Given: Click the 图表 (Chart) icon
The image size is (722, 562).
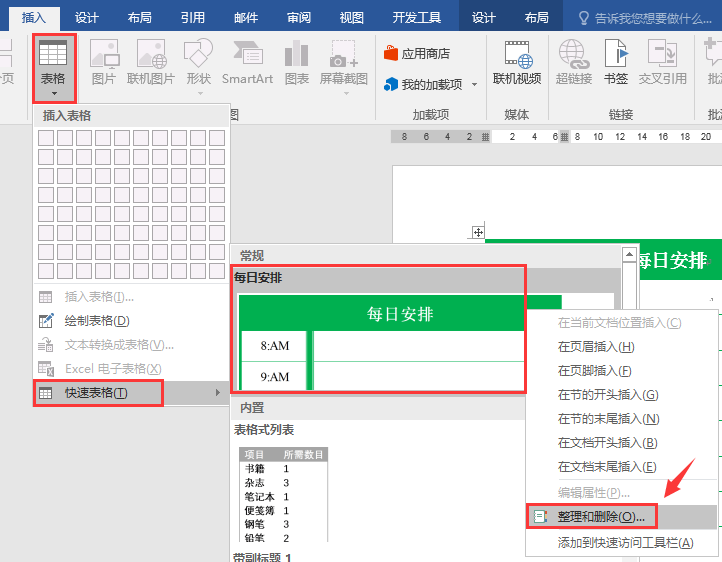Looking at the screenshot, I should click(x=297, y=62).
